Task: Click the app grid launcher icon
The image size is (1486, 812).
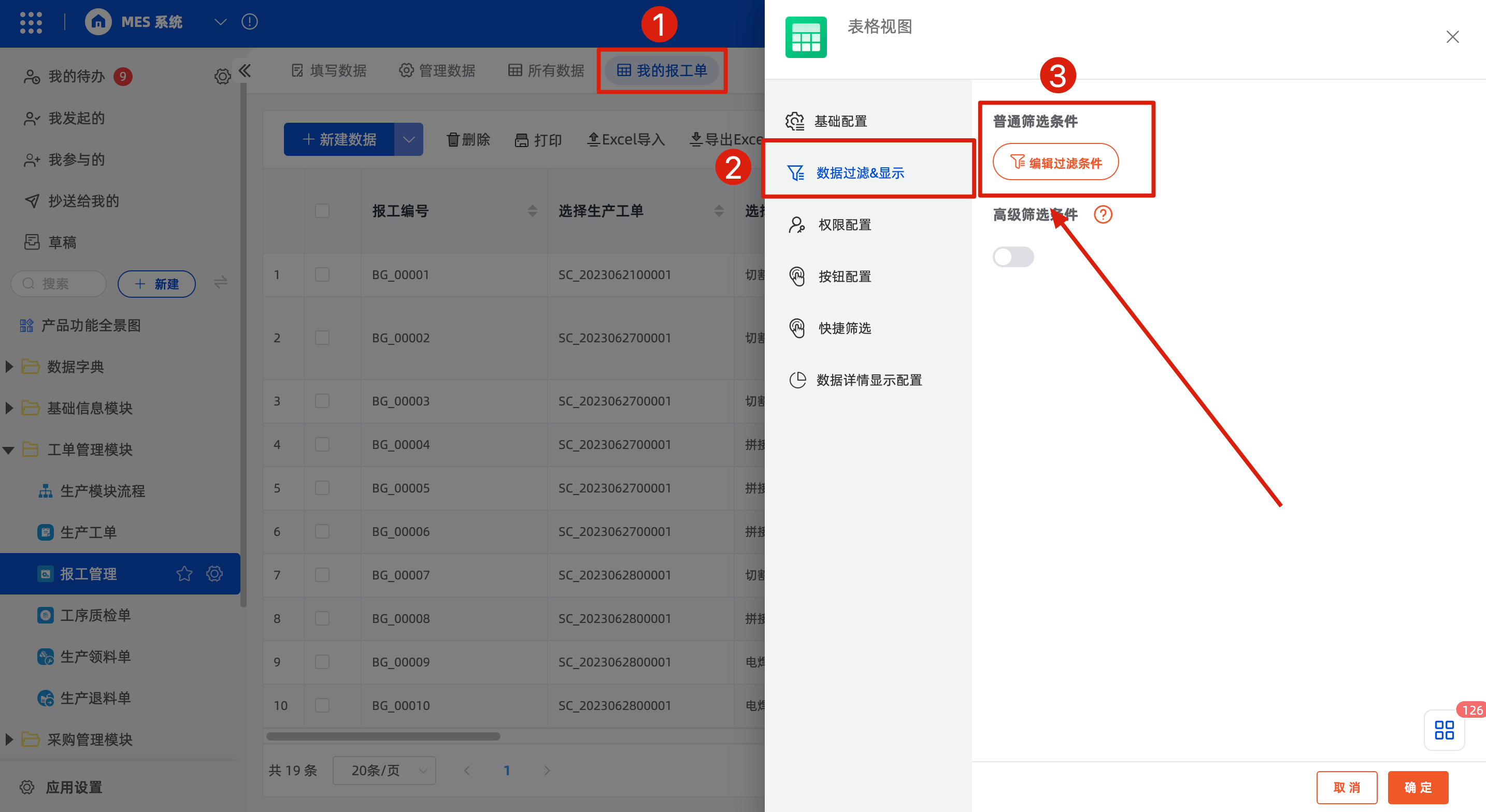Action: 31,22
